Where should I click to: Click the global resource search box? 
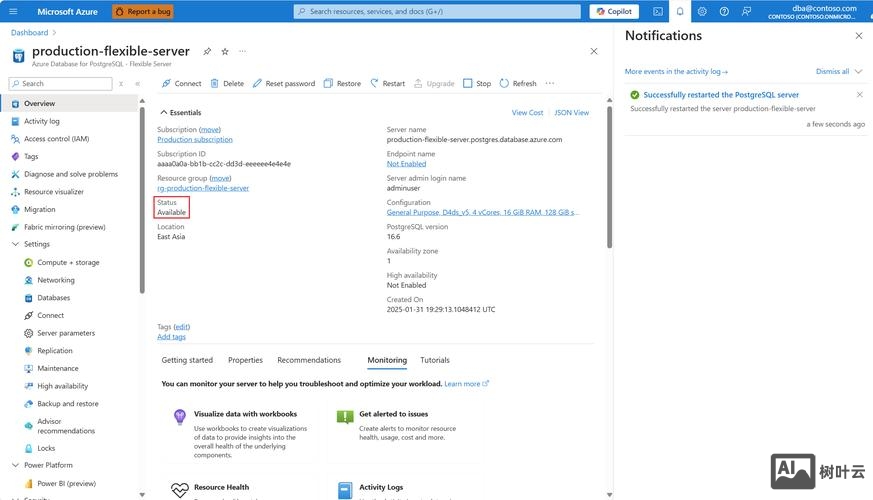[x=437, y=12]
